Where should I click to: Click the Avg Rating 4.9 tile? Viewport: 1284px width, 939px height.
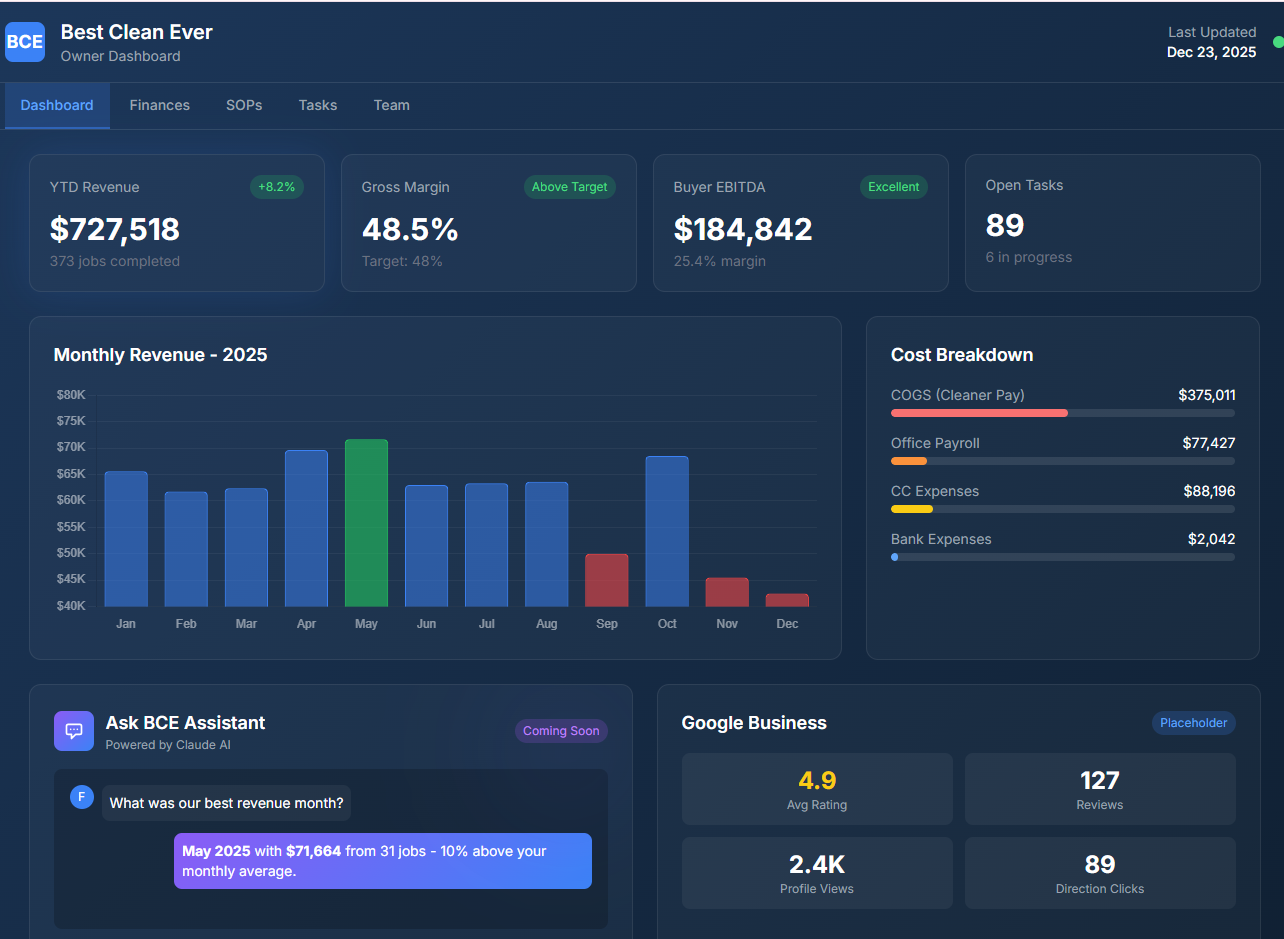[817, 788]
